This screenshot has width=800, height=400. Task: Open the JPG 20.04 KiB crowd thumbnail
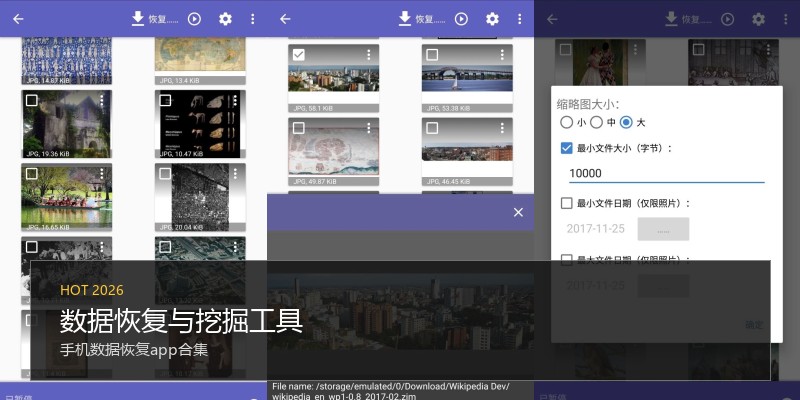click(200, 197)
